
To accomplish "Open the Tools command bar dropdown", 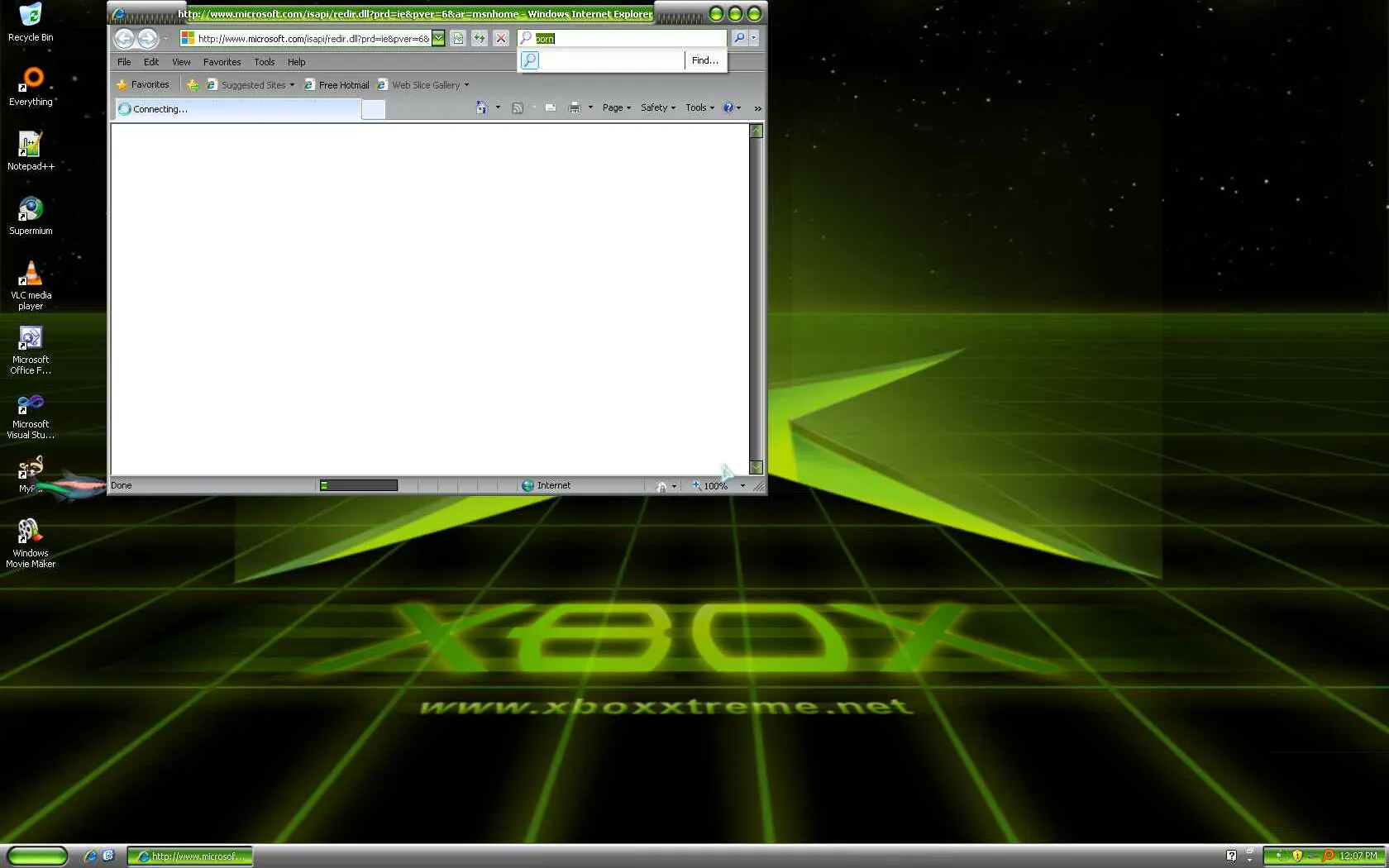I will 699,107.
